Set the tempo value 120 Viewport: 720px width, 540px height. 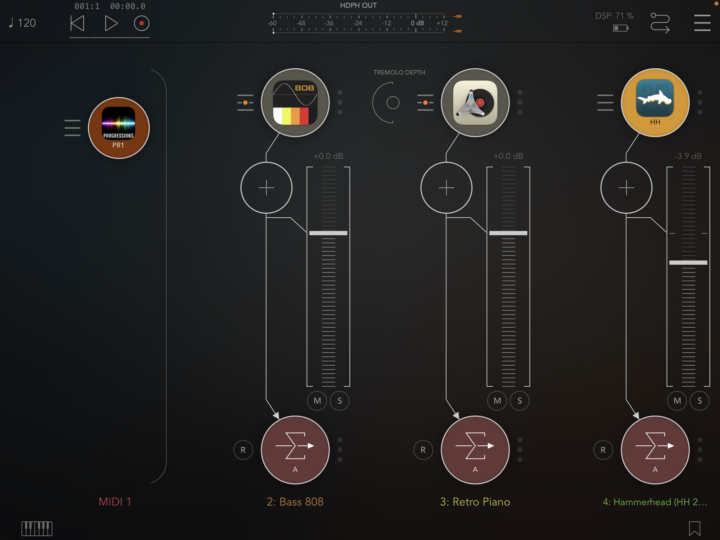click(22, 22)
